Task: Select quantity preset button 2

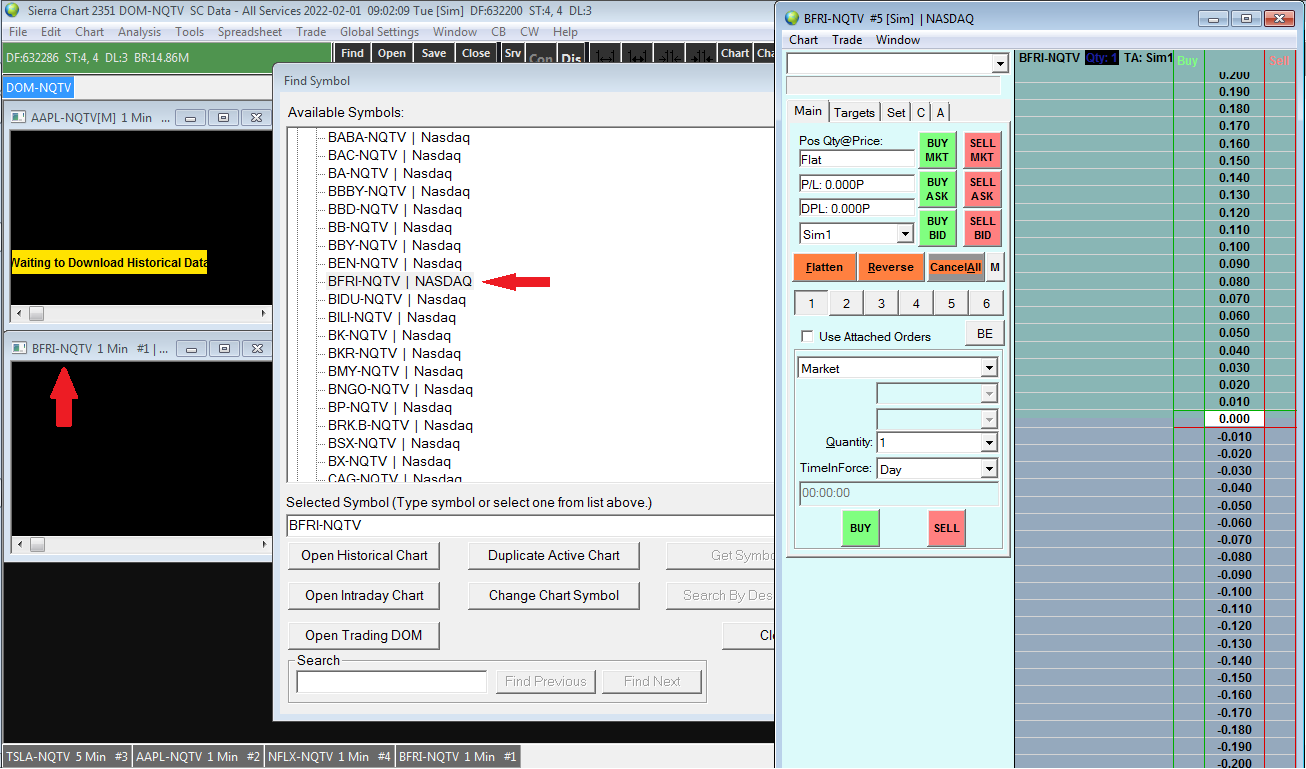Action: pyautogui.click(x=846, y=303)
